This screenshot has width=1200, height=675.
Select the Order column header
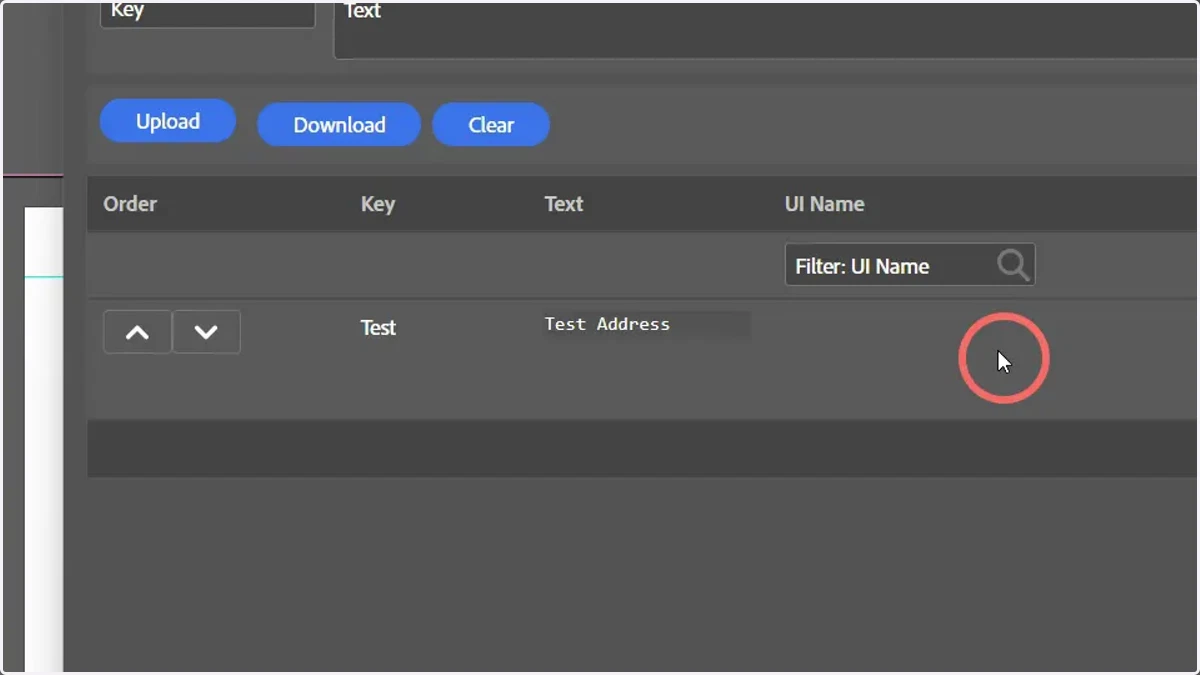coord(130,204)
